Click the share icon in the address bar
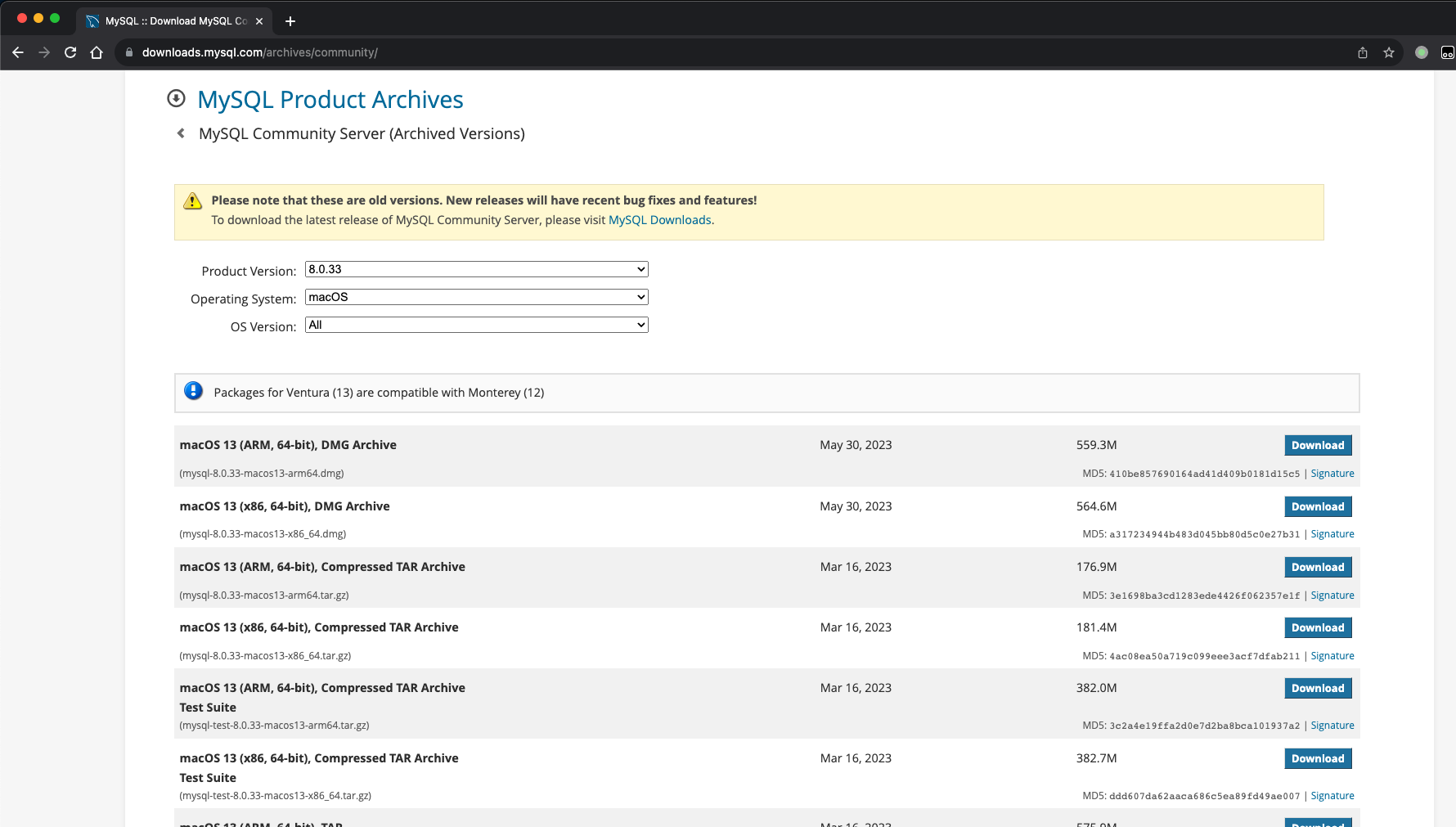 tap(1363, 52)
